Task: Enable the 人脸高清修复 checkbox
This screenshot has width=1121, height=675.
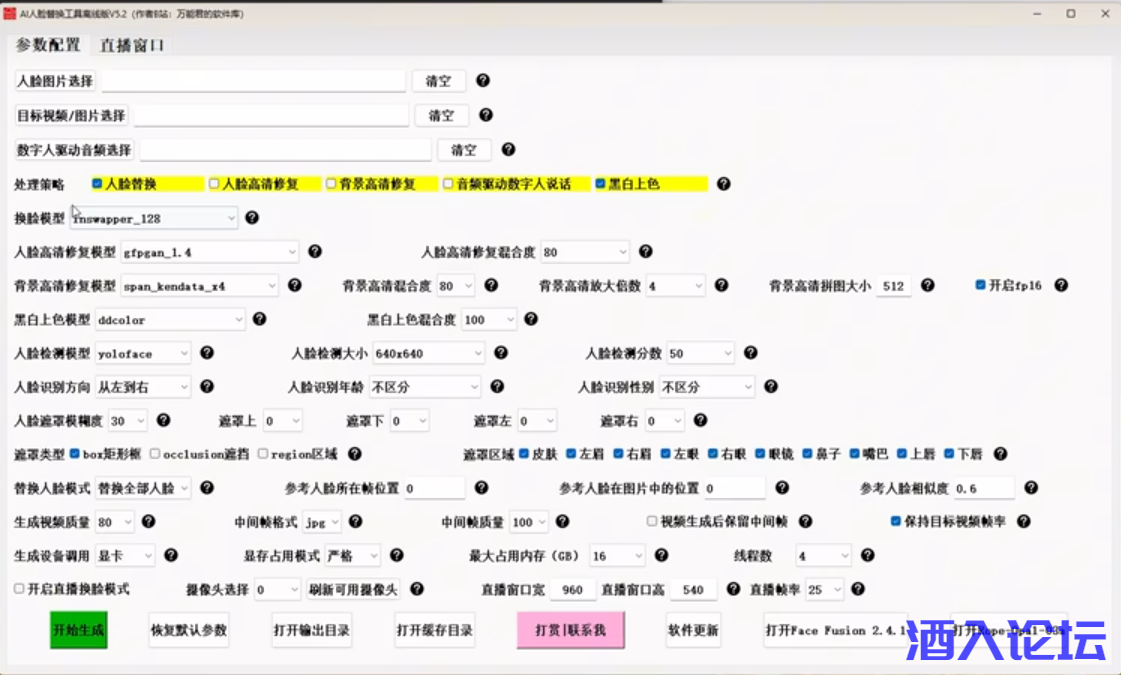Action: tap(214, 184)
